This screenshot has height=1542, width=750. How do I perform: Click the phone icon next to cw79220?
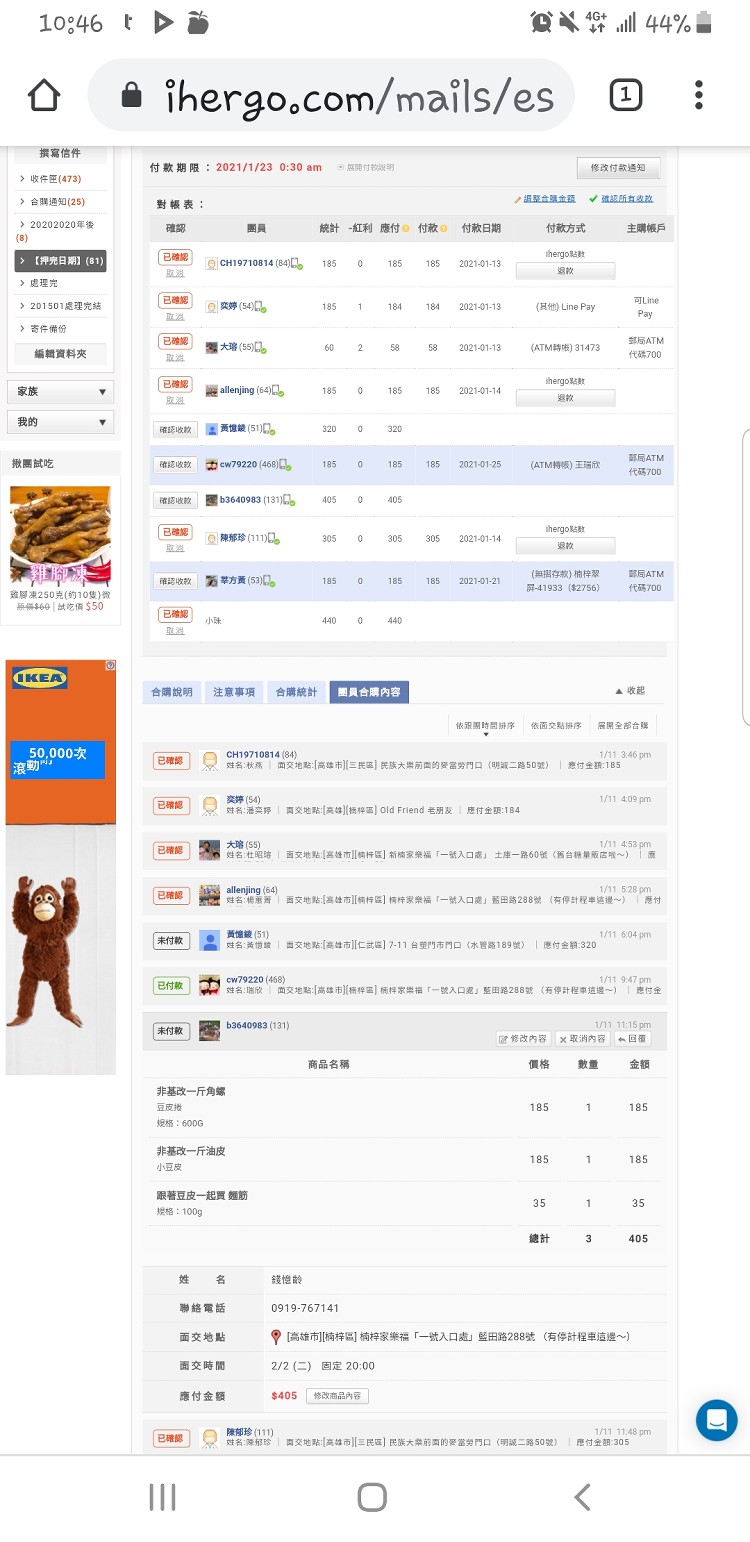pos(284,465)
